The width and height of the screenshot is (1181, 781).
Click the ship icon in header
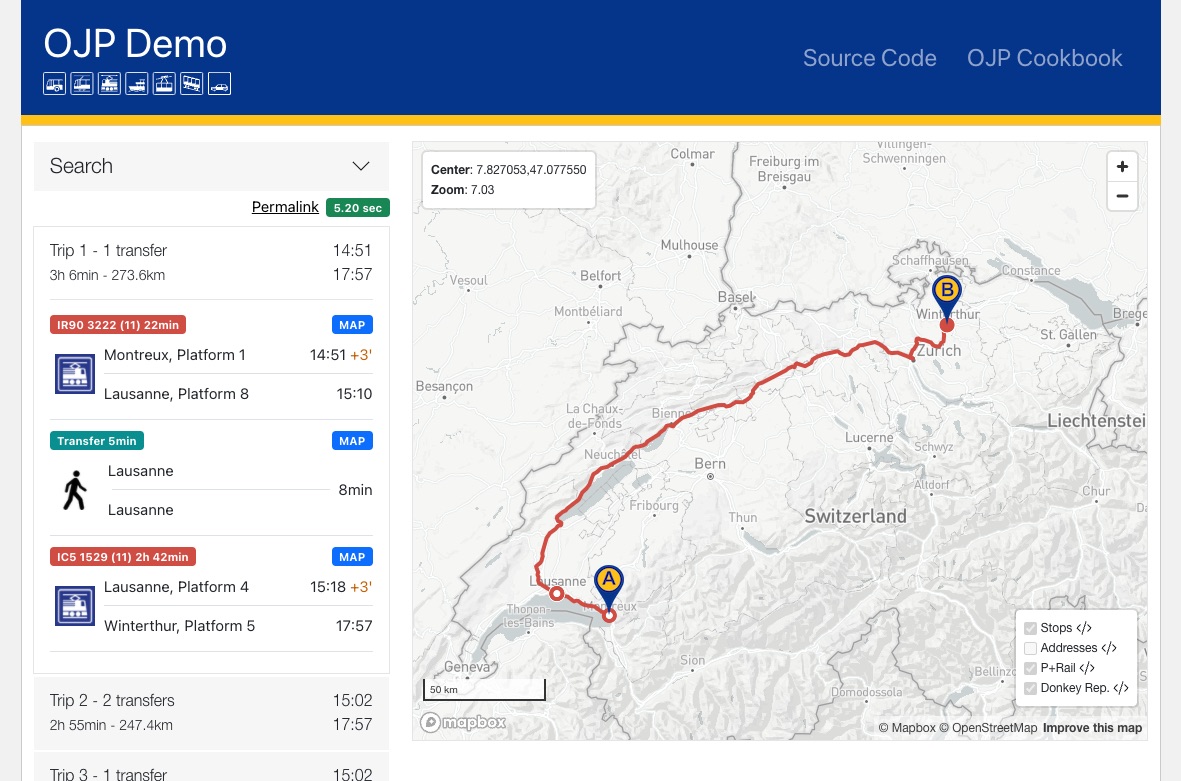click(x=136, y=84)
